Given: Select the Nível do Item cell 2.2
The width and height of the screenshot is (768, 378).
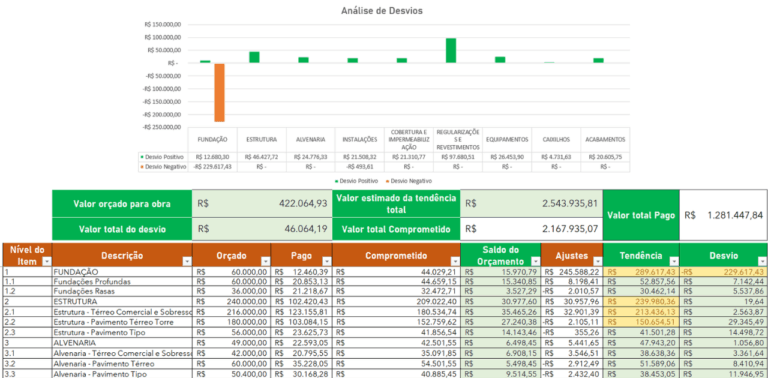Looking at the screenshot, I should pyautogui.click(x=27, y=322).
